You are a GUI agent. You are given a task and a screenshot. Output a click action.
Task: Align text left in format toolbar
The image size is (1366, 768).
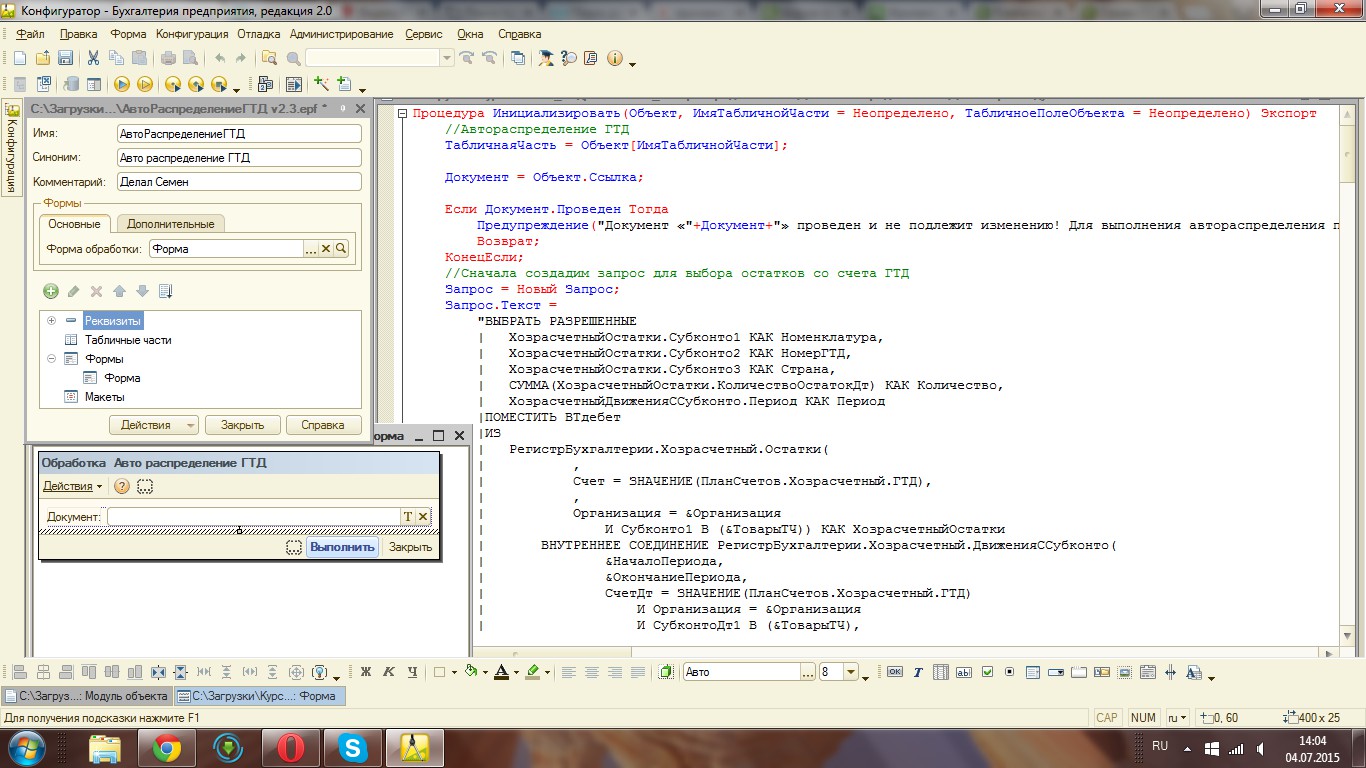click(x=569, y=672)
